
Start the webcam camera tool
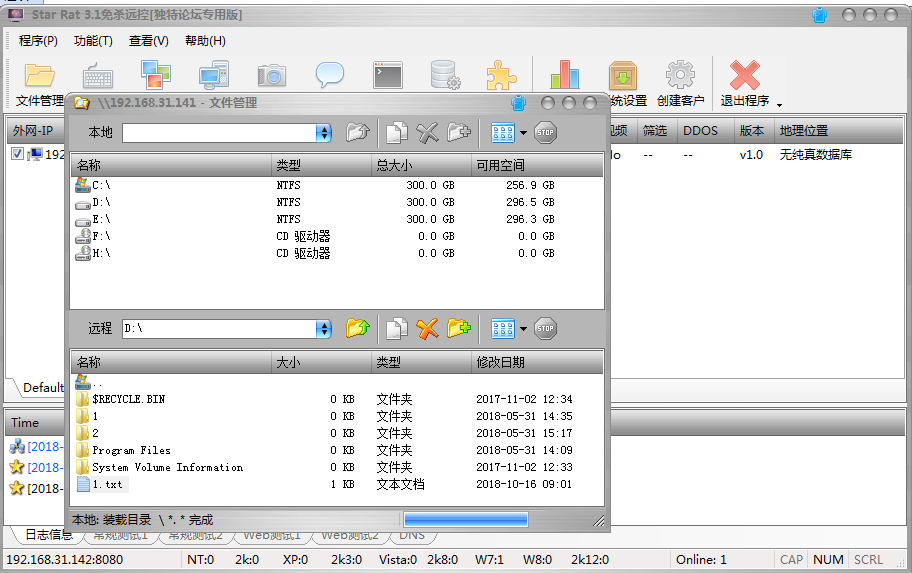click(272, 76)
